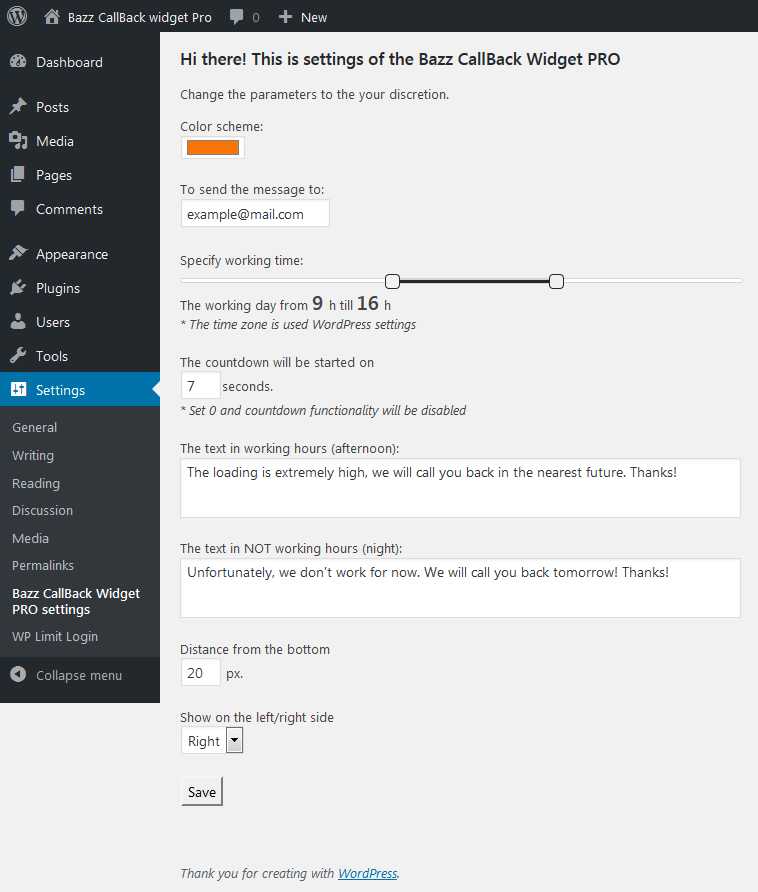Open Discussion settings submenu
This screenshot has width=758, height=892.
[x=43, y=510]
